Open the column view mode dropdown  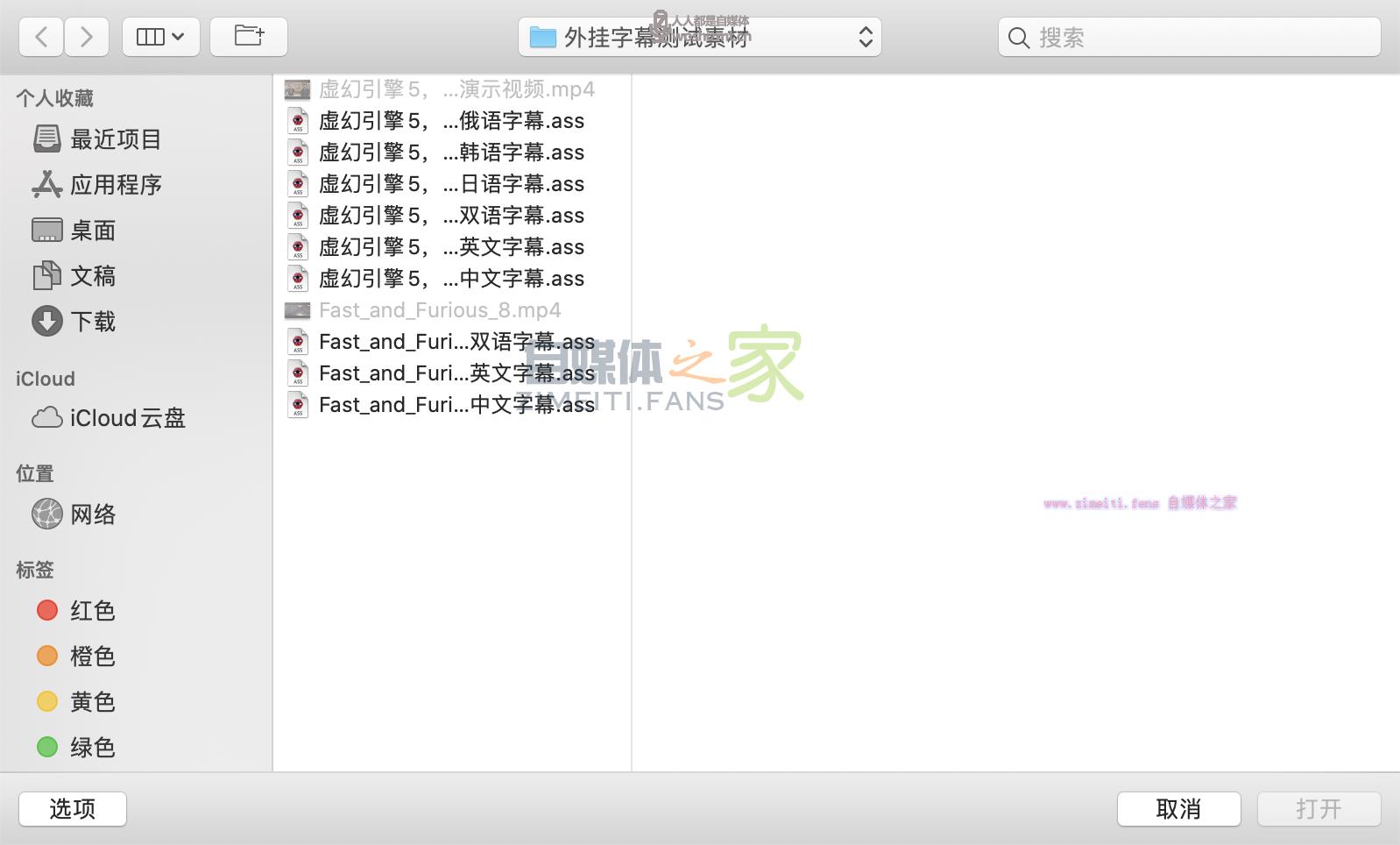(161, 37)
